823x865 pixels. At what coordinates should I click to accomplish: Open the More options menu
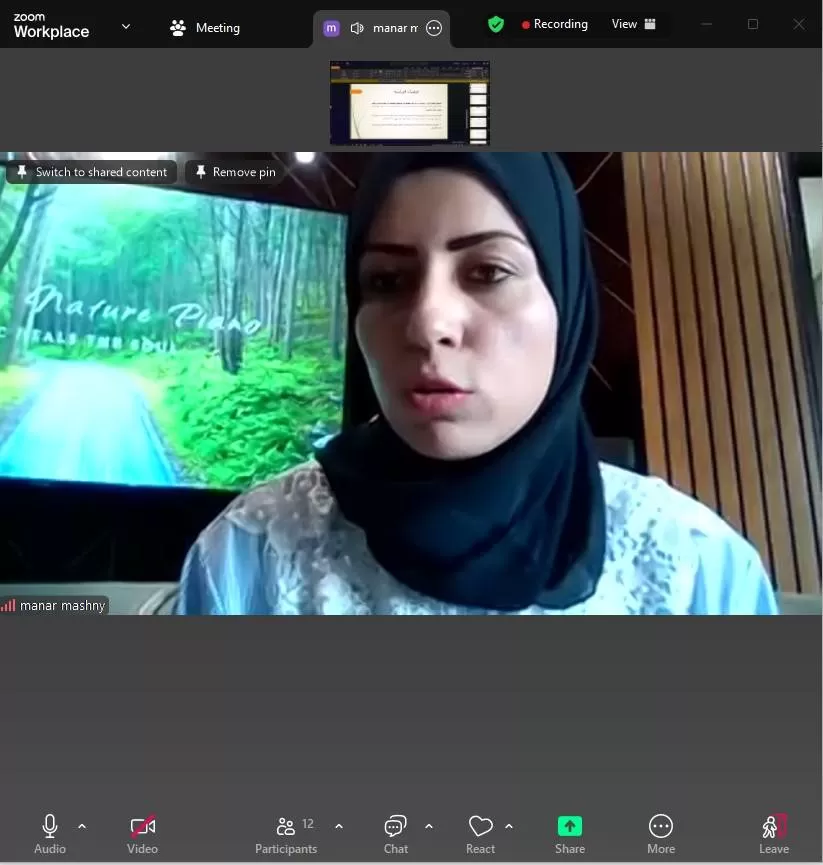coord(661,835)
